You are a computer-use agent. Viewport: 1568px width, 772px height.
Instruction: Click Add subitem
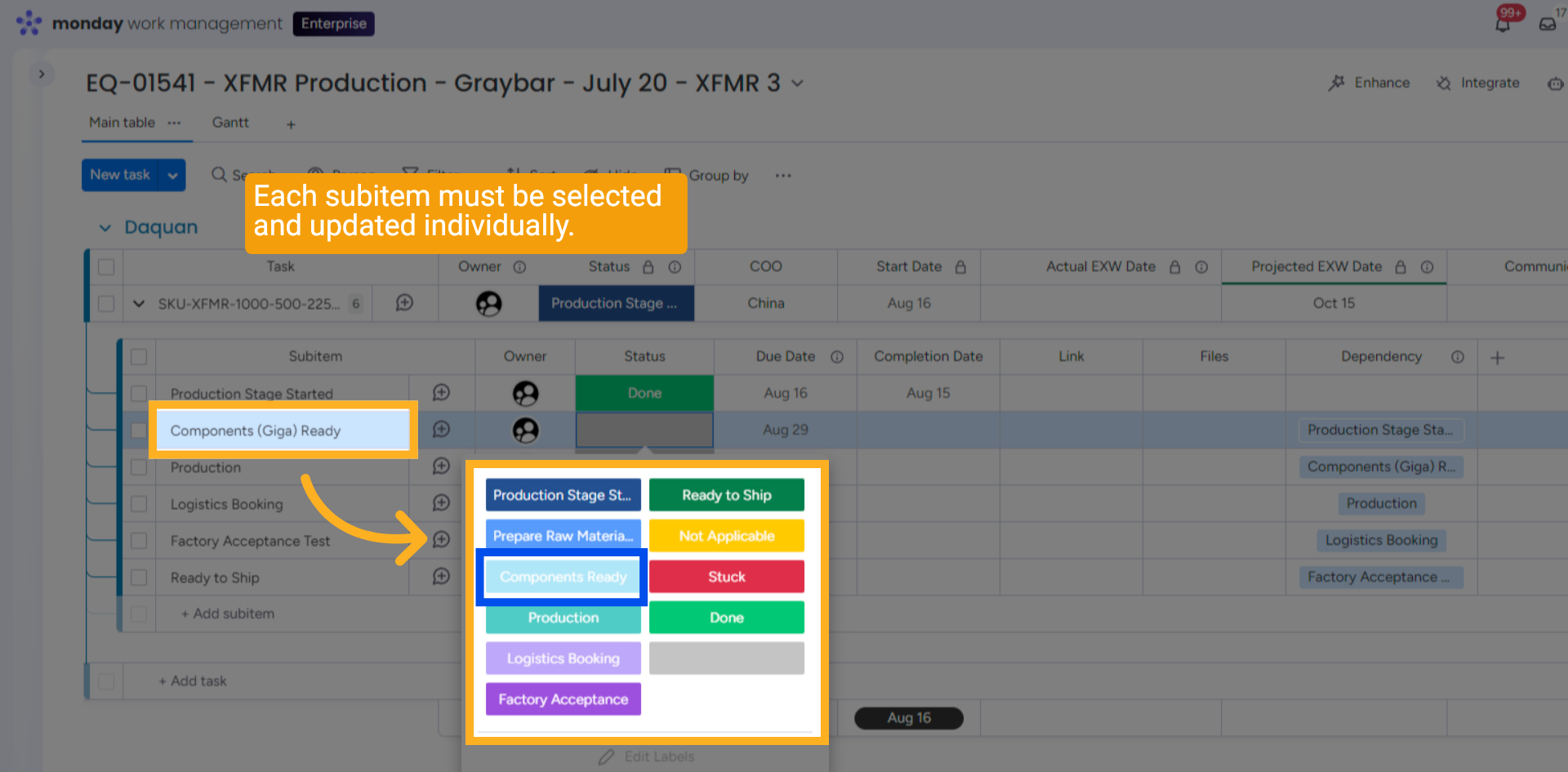228,614
